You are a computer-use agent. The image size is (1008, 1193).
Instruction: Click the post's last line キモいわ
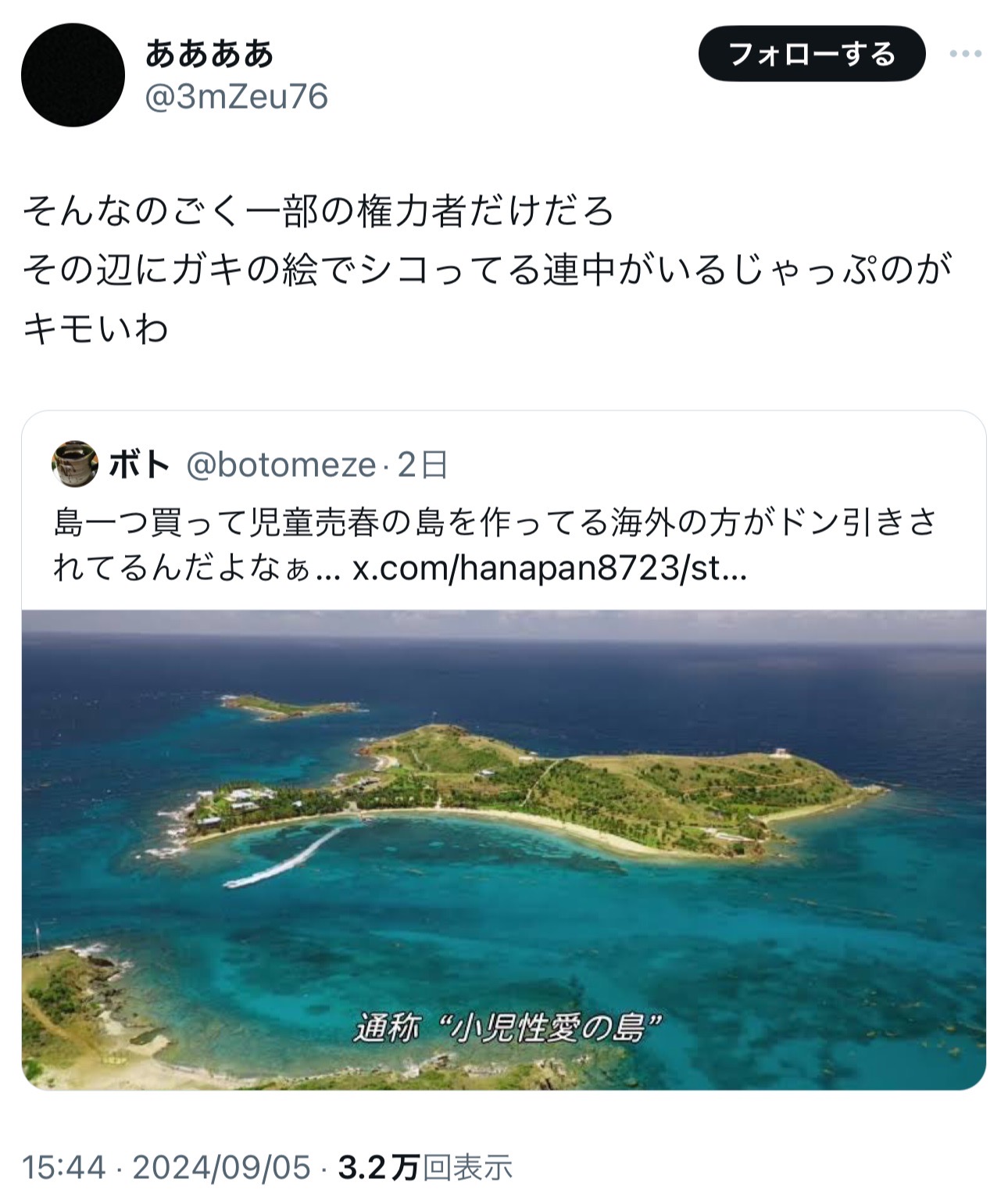point(95,328)
